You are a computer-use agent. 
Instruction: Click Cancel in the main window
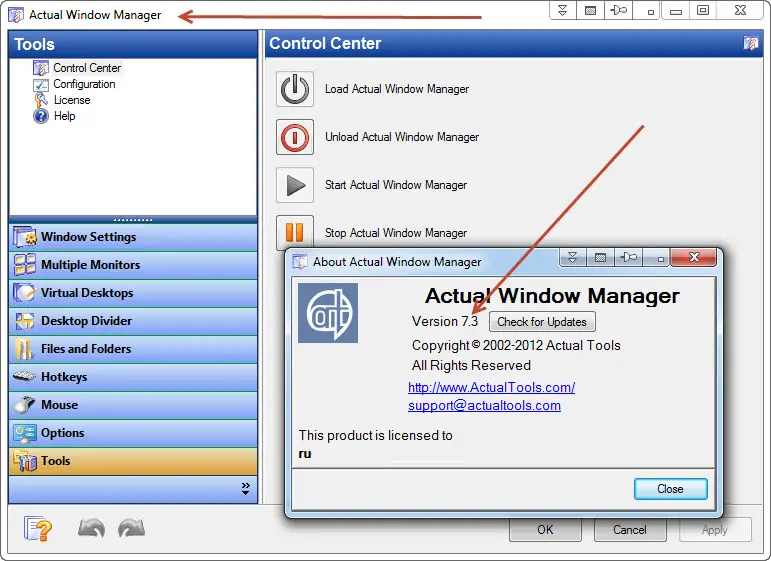630,530
